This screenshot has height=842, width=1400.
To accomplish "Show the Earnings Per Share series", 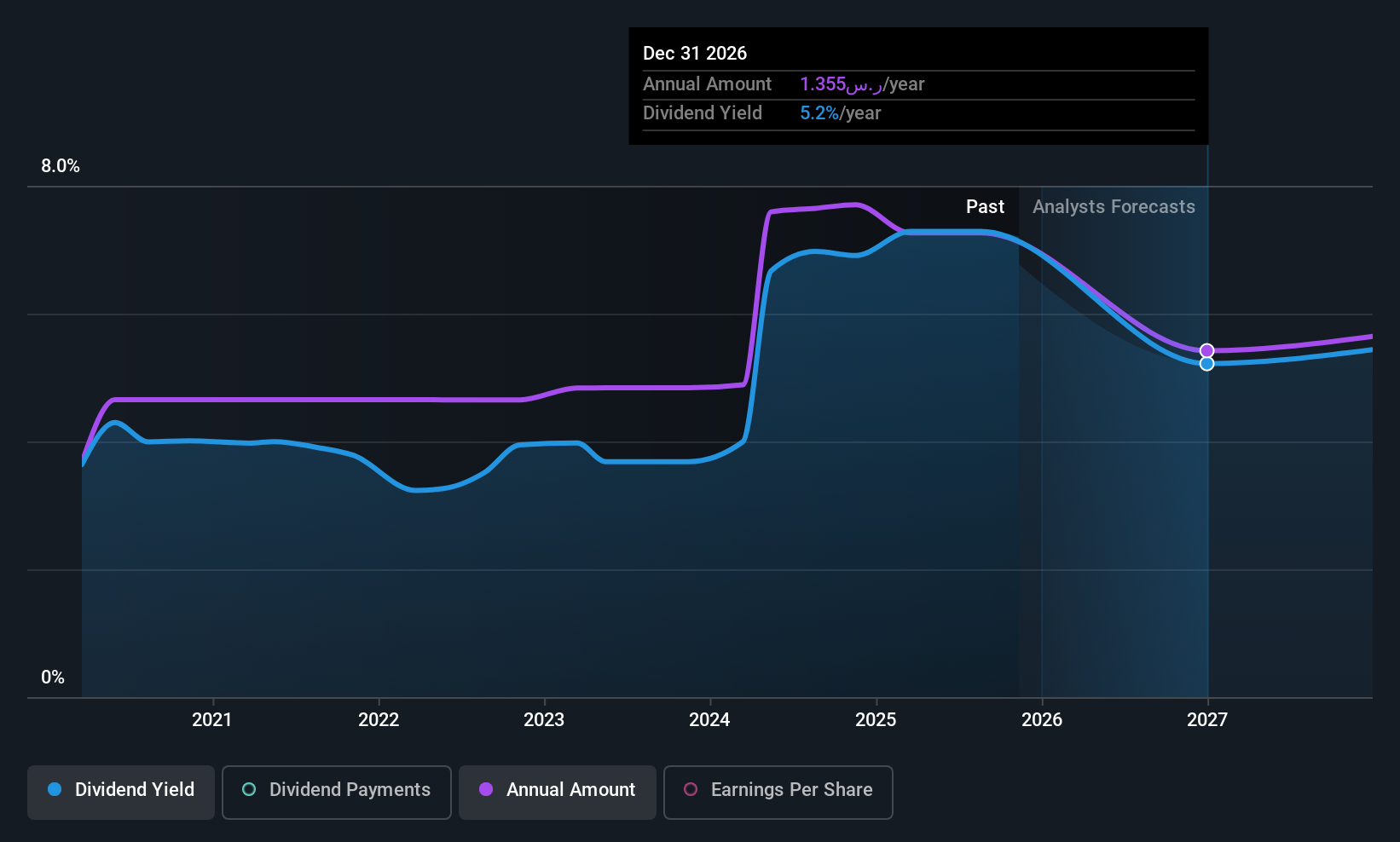I will [778, 791].
